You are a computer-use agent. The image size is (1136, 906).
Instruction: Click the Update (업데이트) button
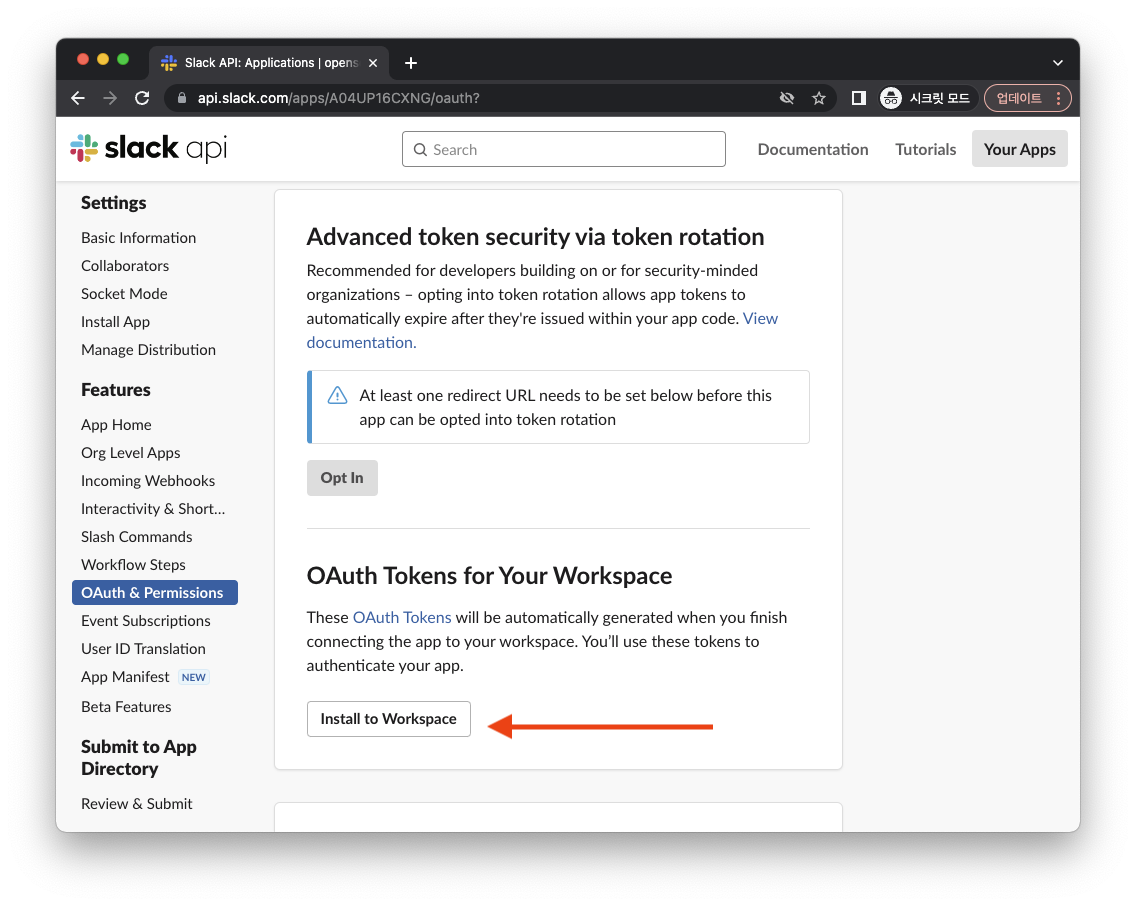click(1019, 98)
